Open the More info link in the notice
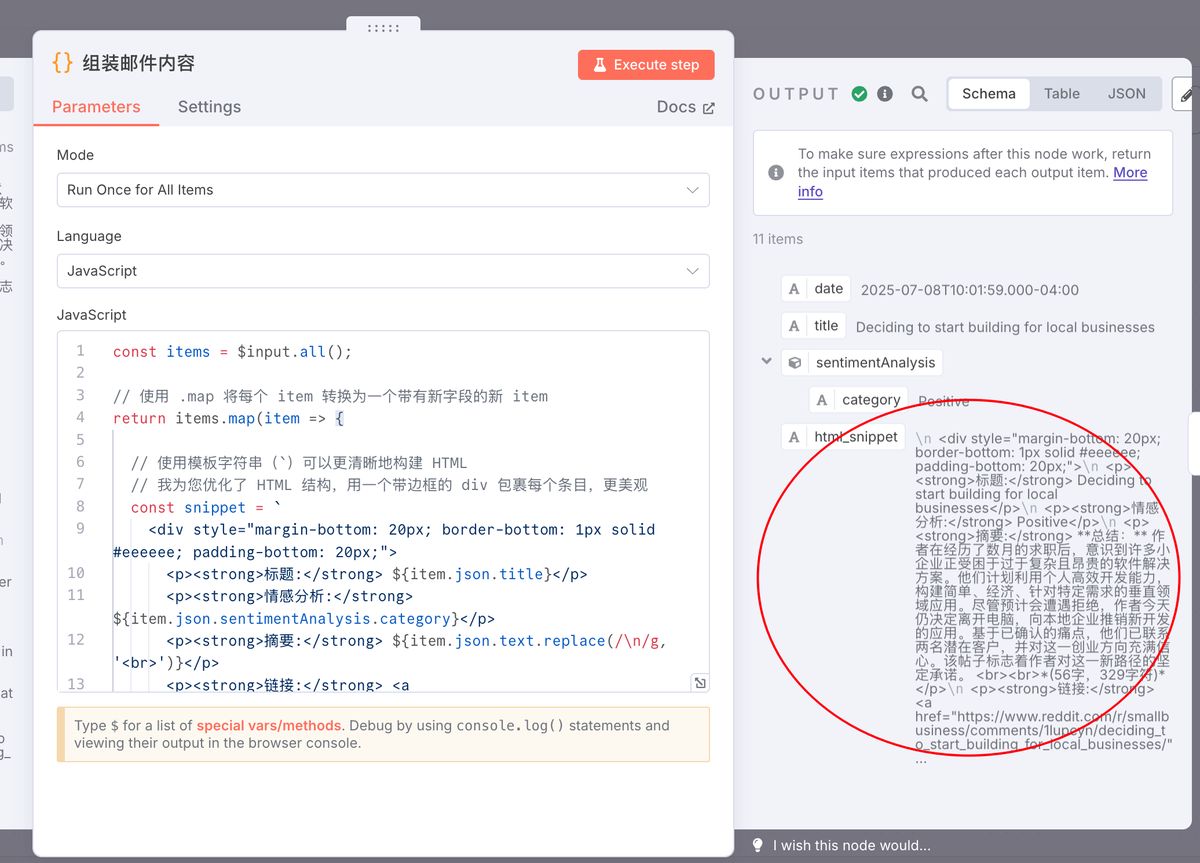This screenshot has width=1200, height=863. [x=1130, y=172]
